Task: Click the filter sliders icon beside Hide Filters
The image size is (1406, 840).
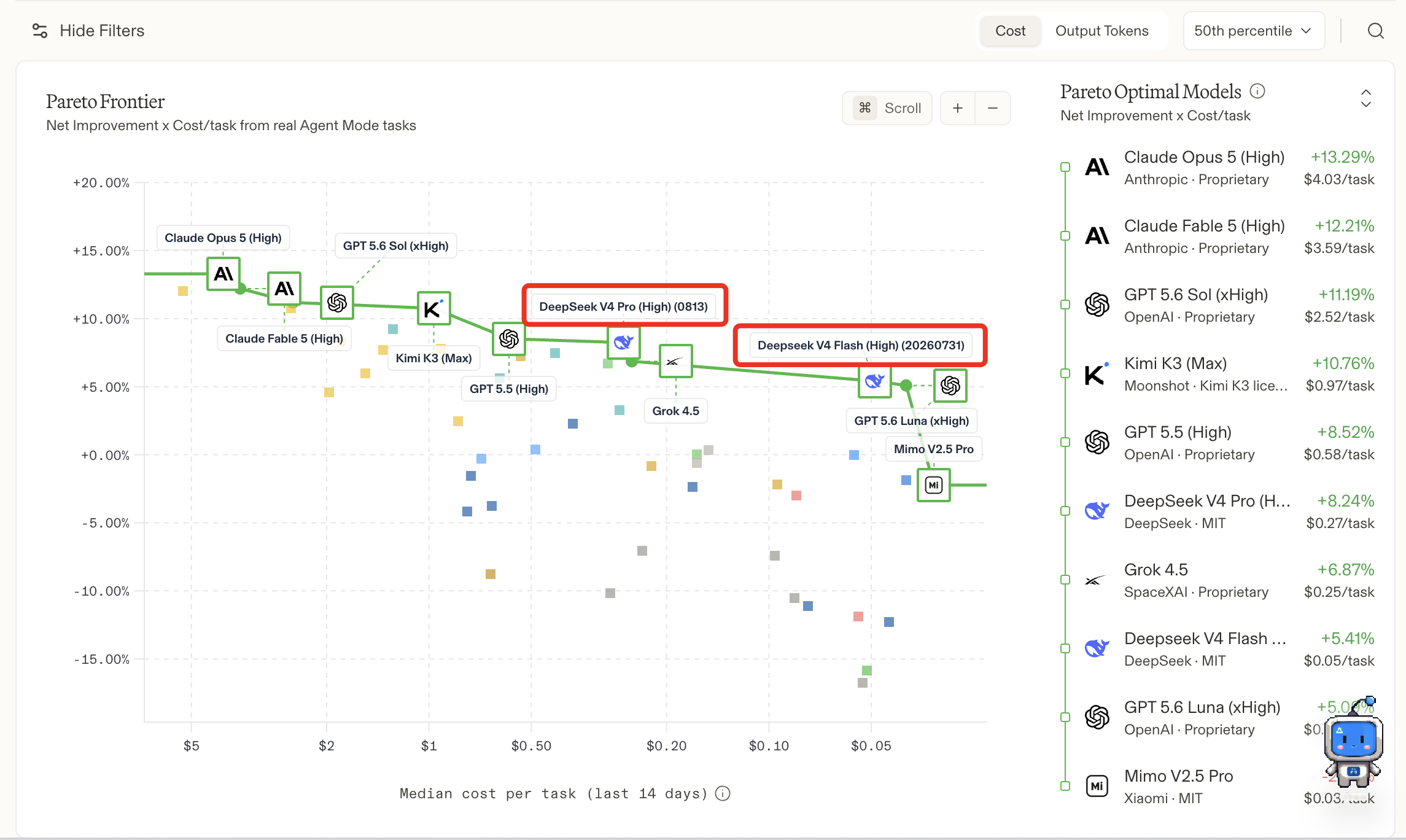Action: click(x=40, y=31)
